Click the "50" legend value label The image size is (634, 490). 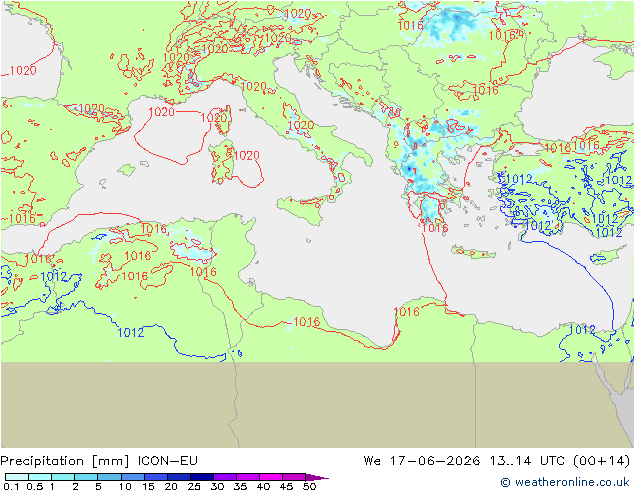pos(309,486)
